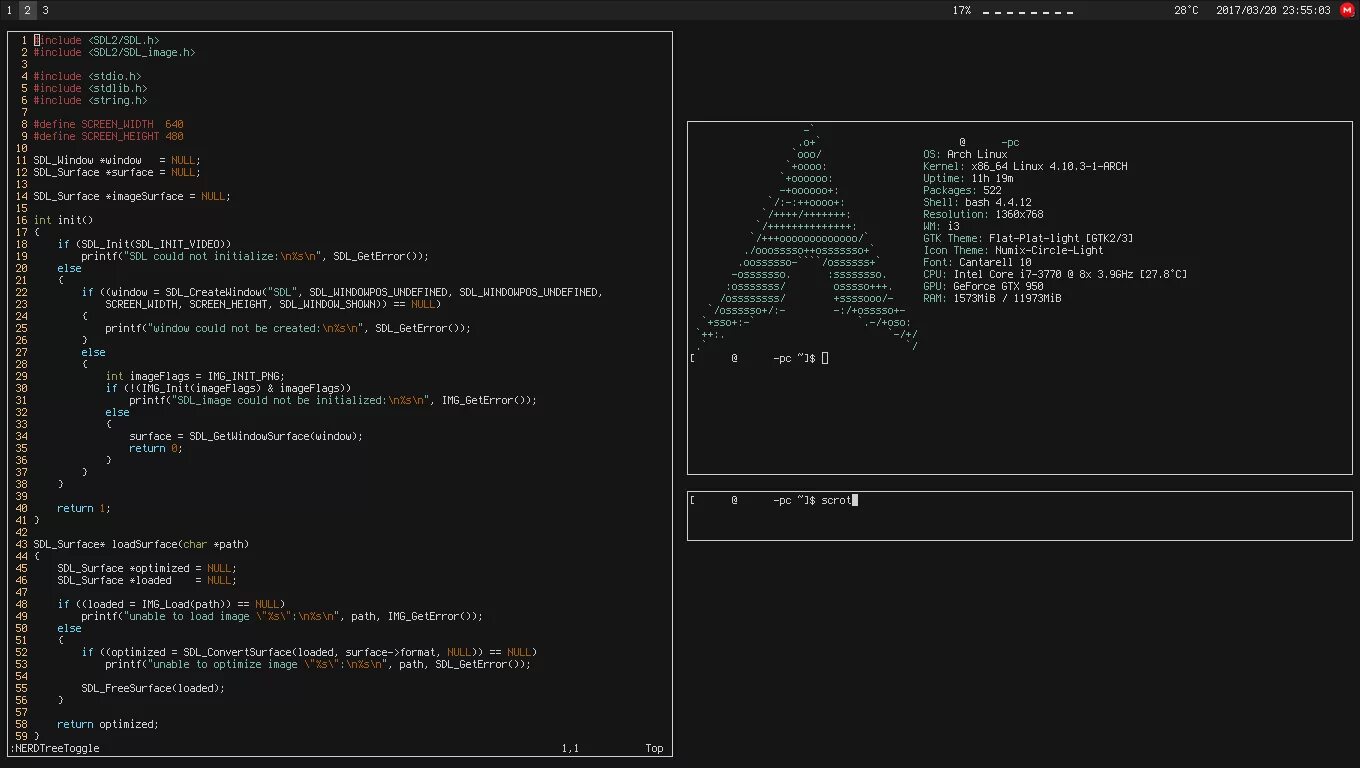Click the SDL_Surface *optimized = NULL line
The width and height of the screenshot is (1360, 768).
point(147,568)
